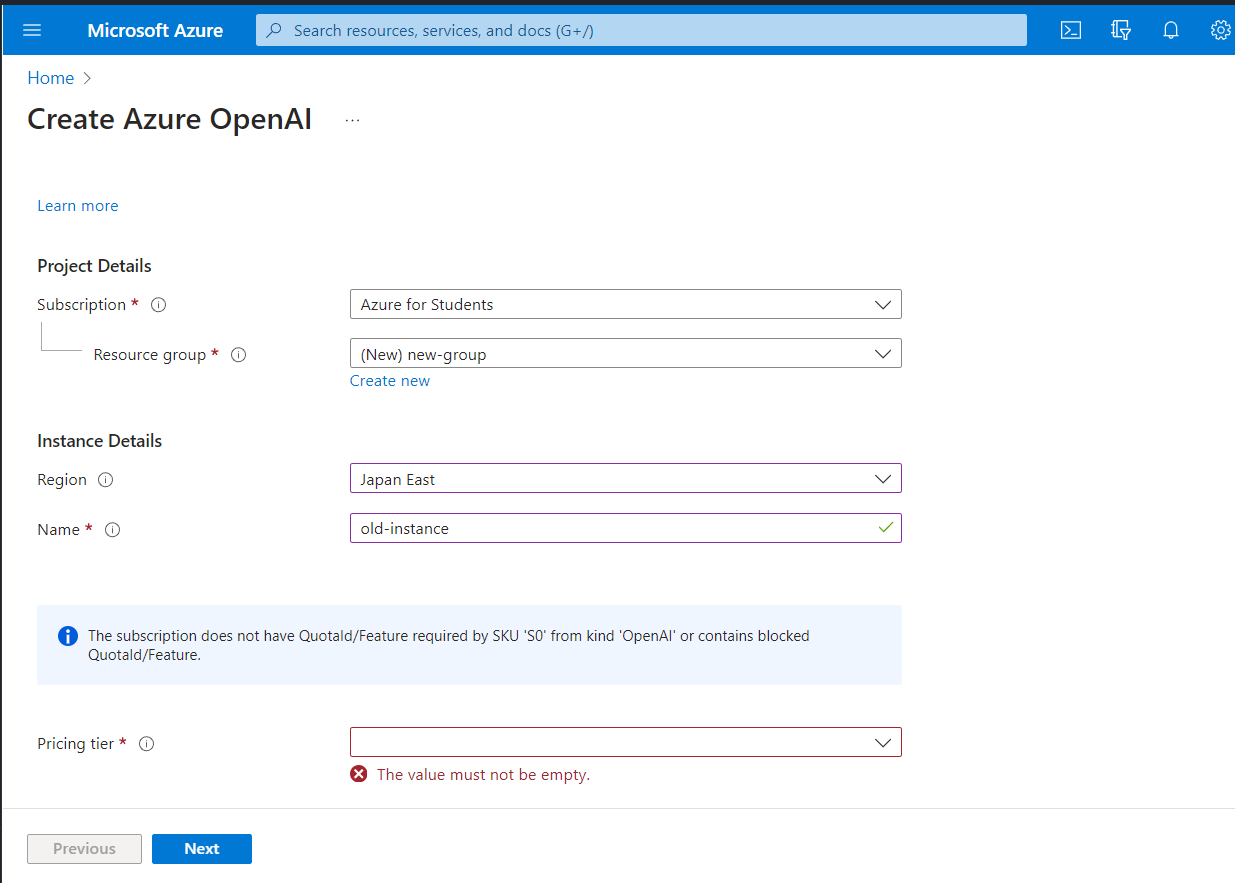The width and height of the screenshot is (1235, 883).
Task: Open the portal settings gear
Action: point(1220,30)
